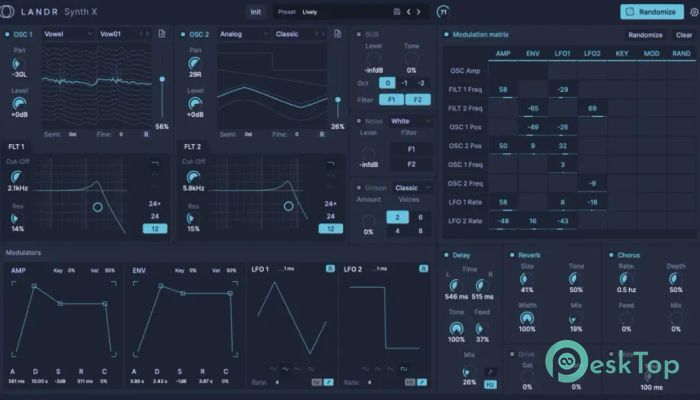Viewport: 700px width, 400px height.
Task: Click the Delay Mix knob
Action: click(x=470, y=369)
